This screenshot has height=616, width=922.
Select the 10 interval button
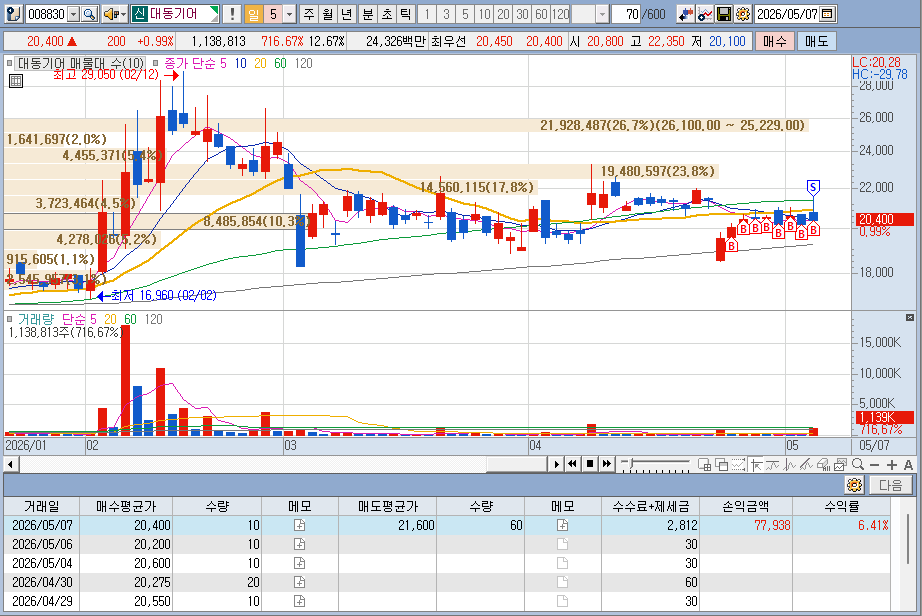(484, 14)
